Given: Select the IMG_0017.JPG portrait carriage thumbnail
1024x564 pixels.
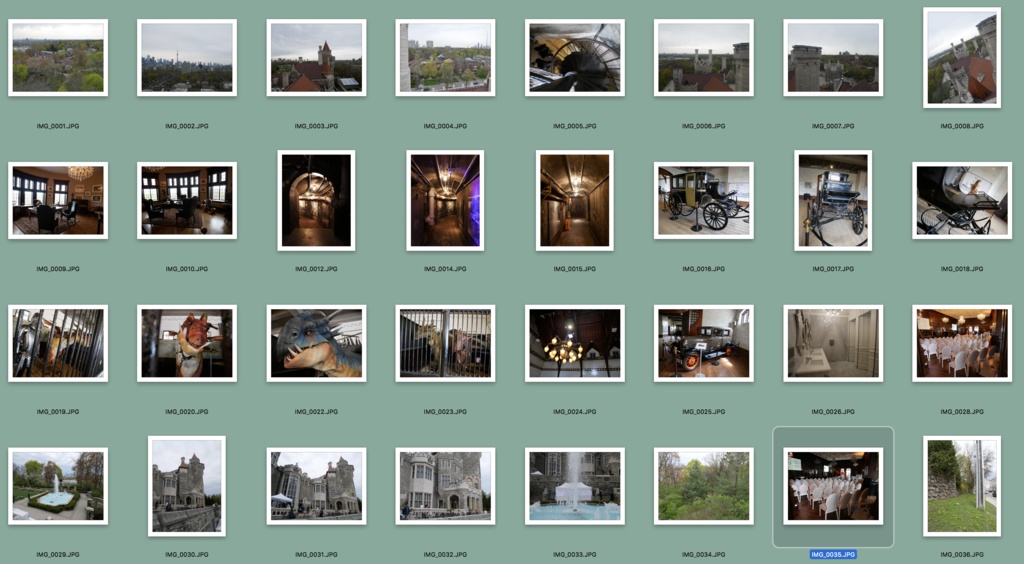Looking at the screenshot, I should (833, 200).
